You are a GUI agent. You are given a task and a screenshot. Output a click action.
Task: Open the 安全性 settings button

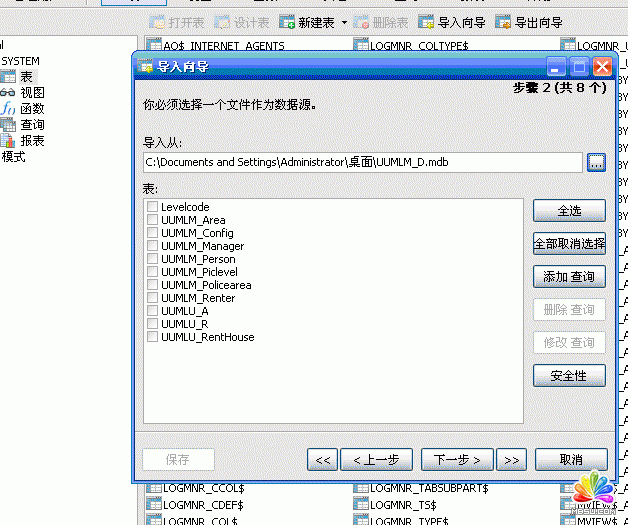click(x=569, y=375)
